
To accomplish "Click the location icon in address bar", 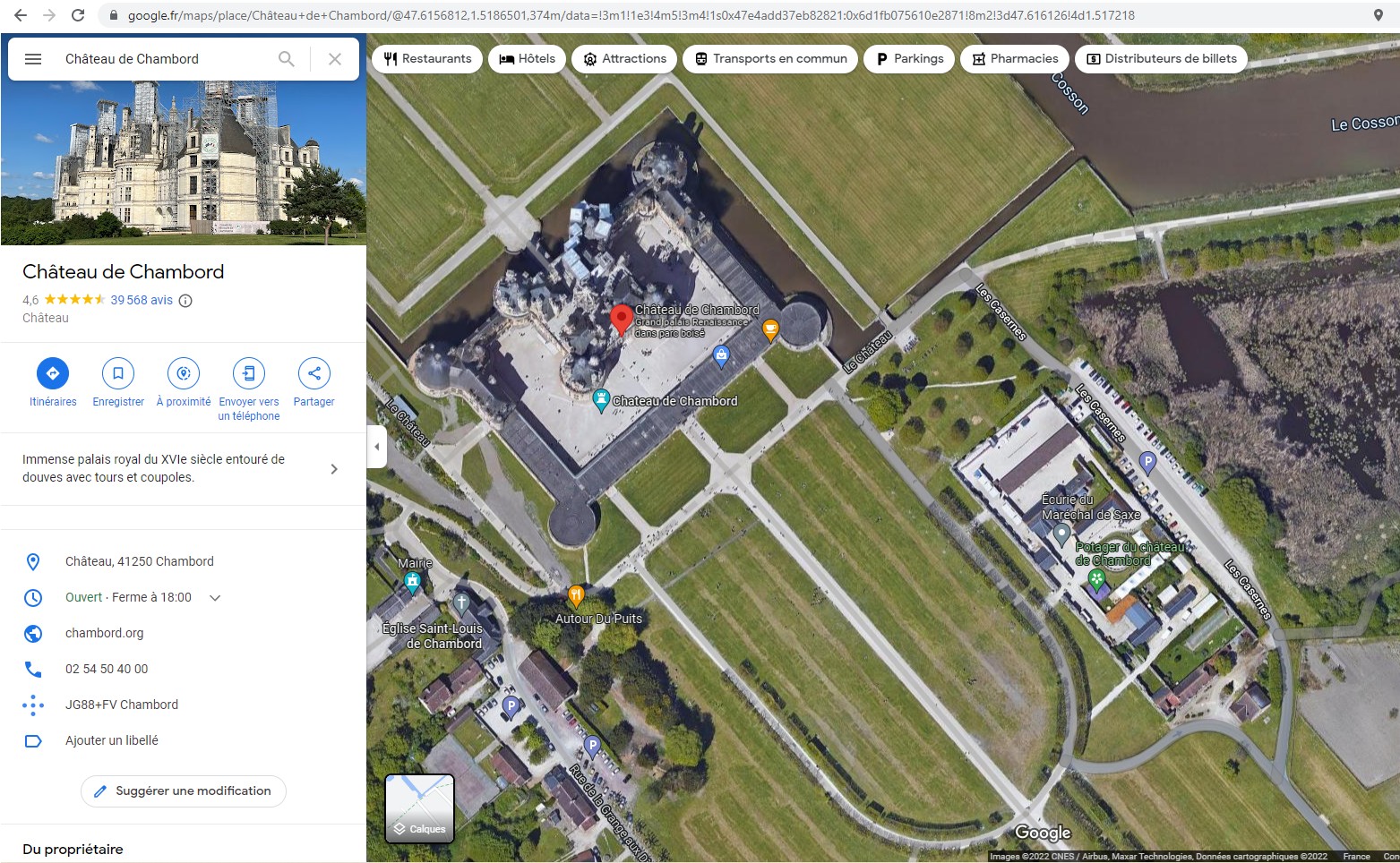I will tap(1378, 15).
